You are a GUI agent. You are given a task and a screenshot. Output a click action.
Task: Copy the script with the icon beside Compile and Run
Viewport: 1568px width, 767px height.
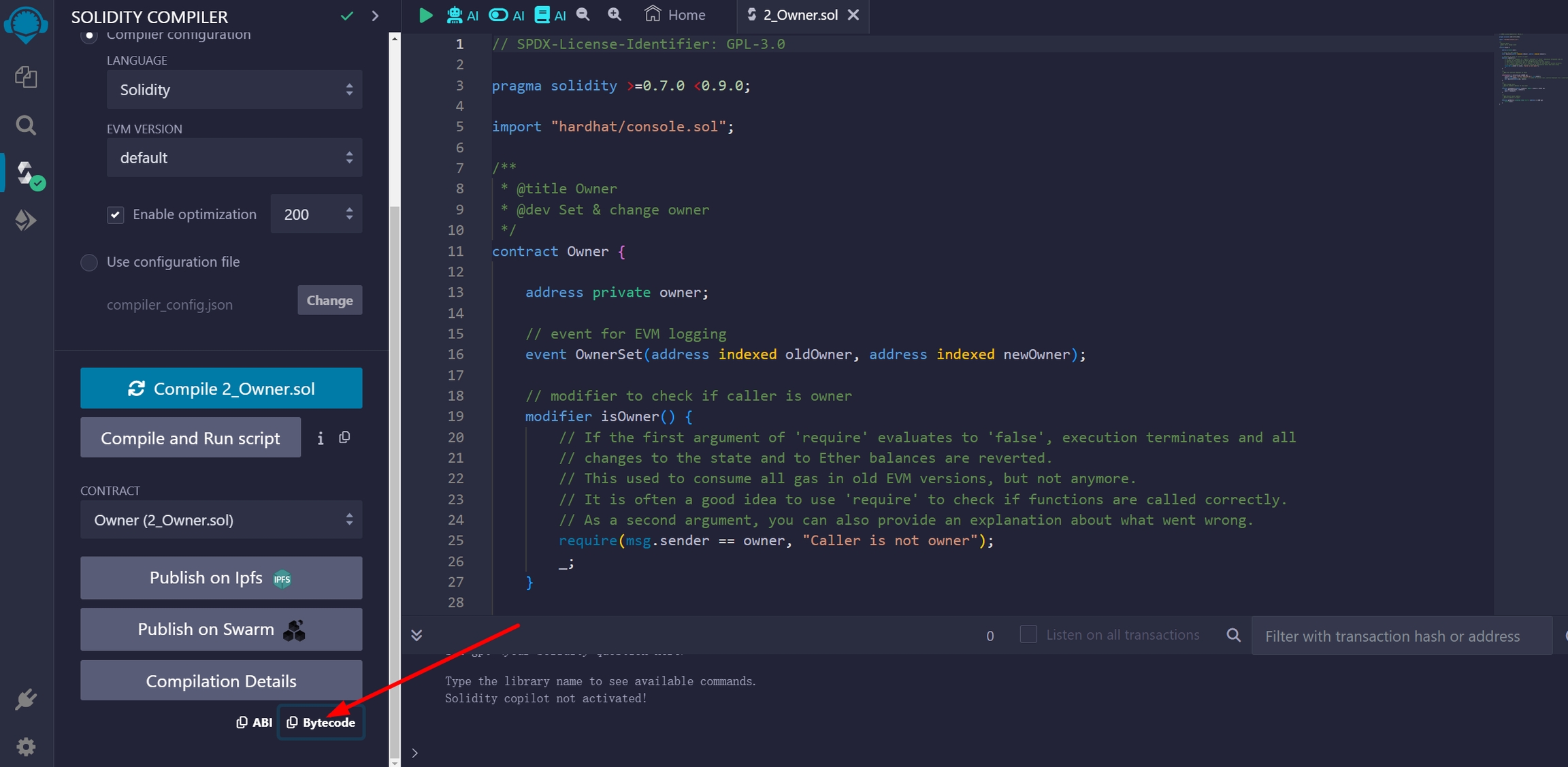[x=345, y=438]
